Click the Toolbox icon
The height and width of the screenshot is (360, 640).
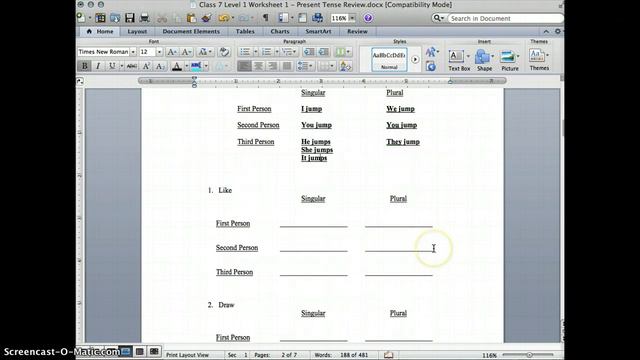pyautogui.click(x=302, y=18)
